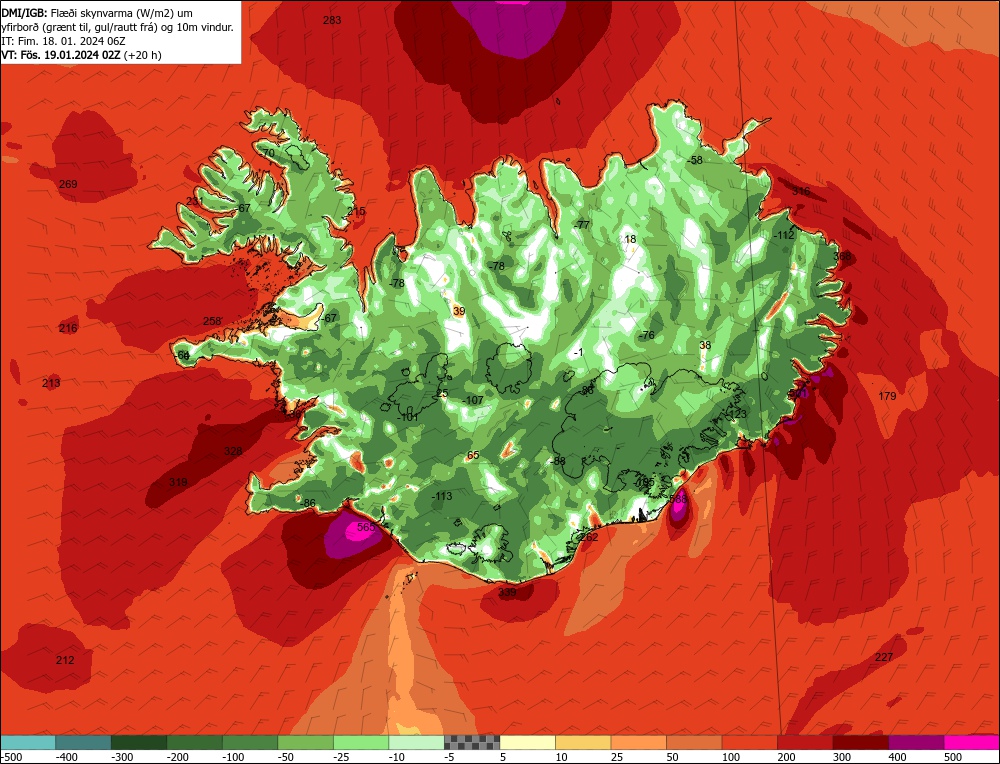This screenshot has height=764, width=1000.
Task: Select the legend swatch between 25 and 50
Action: tap(638, 742)
